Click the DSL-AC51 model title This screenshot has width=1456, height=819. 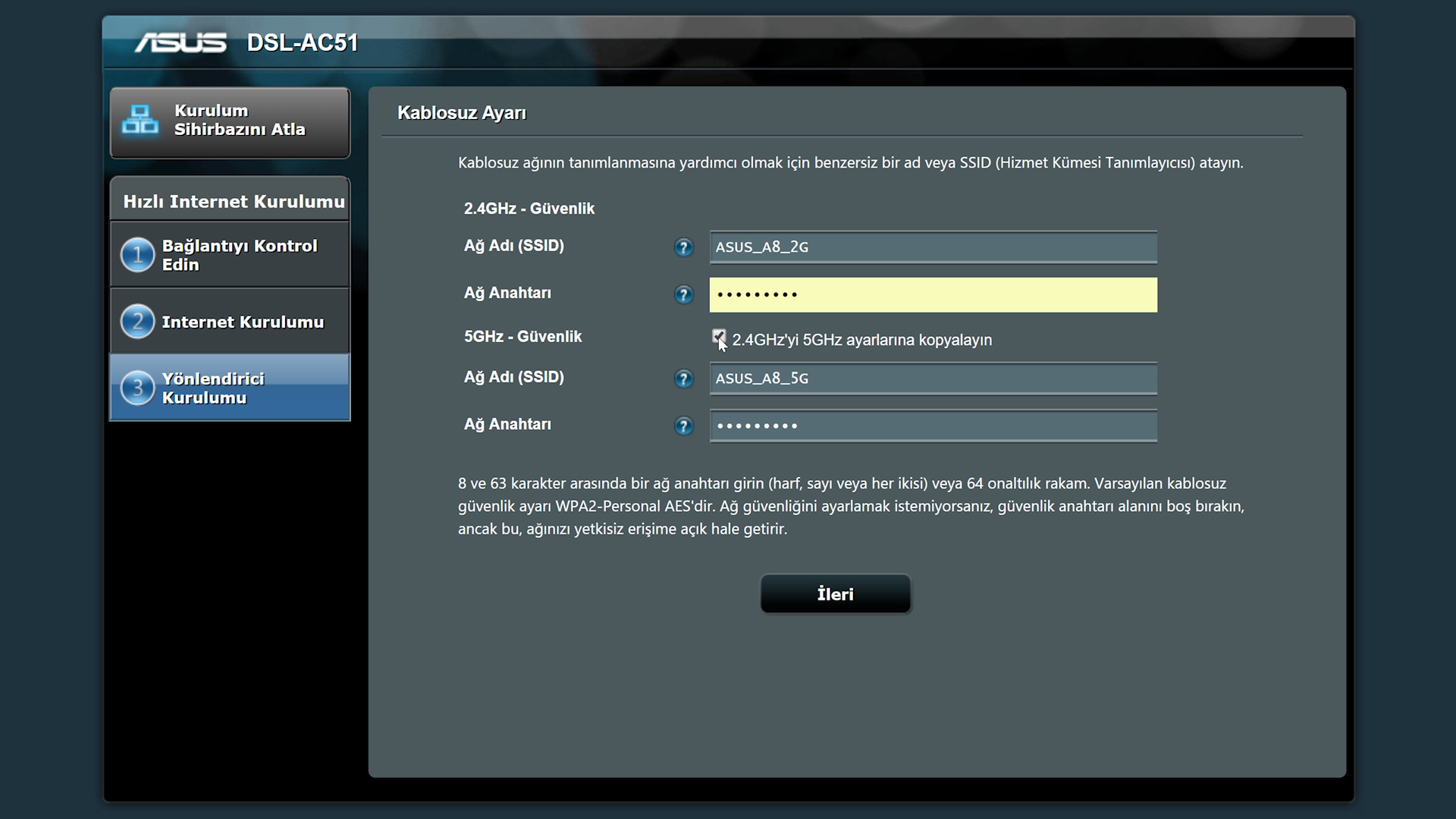[x=303, y=42]
